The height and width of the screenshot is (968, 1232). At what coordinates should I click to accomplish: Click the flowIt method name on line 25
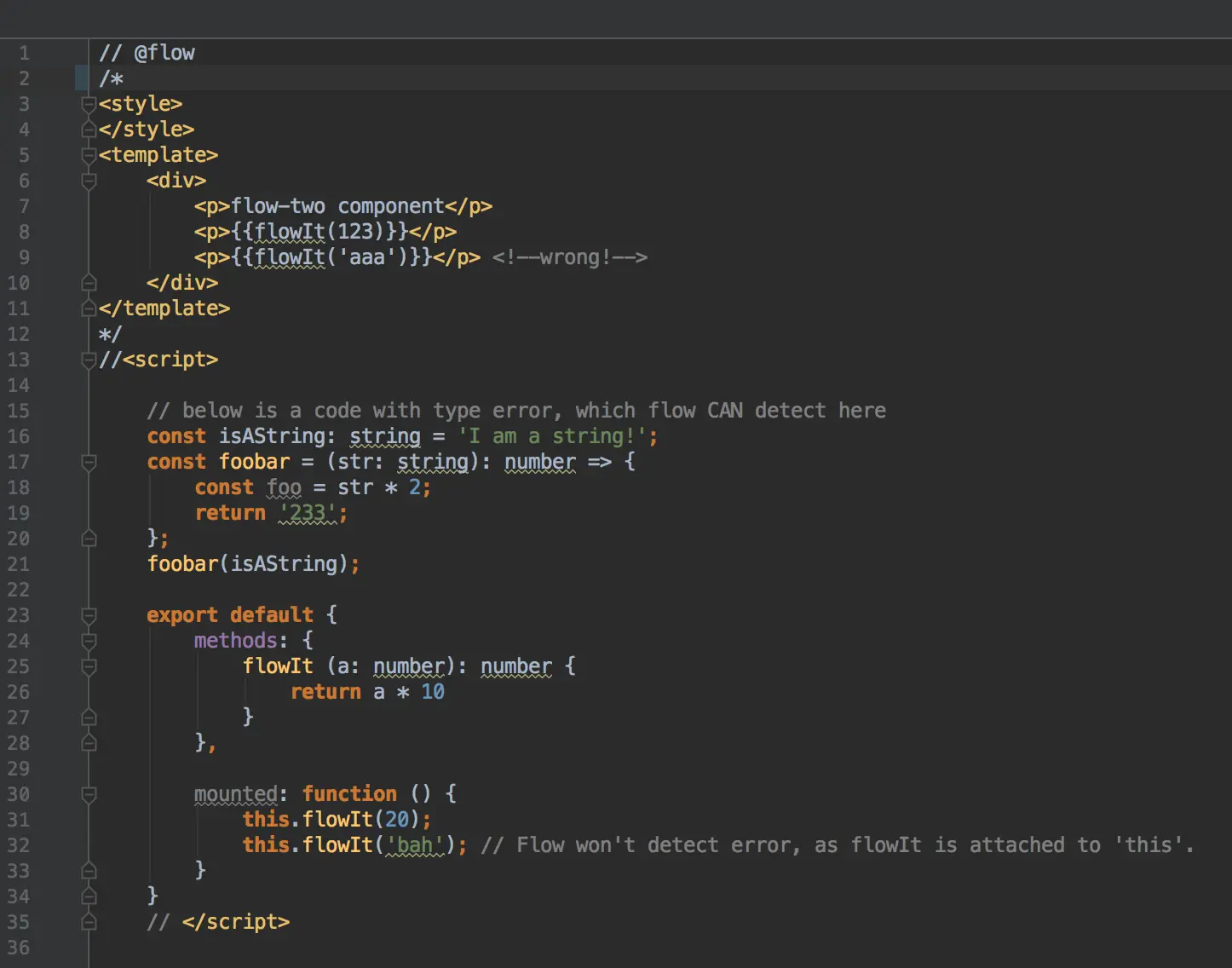coord(278,666)
